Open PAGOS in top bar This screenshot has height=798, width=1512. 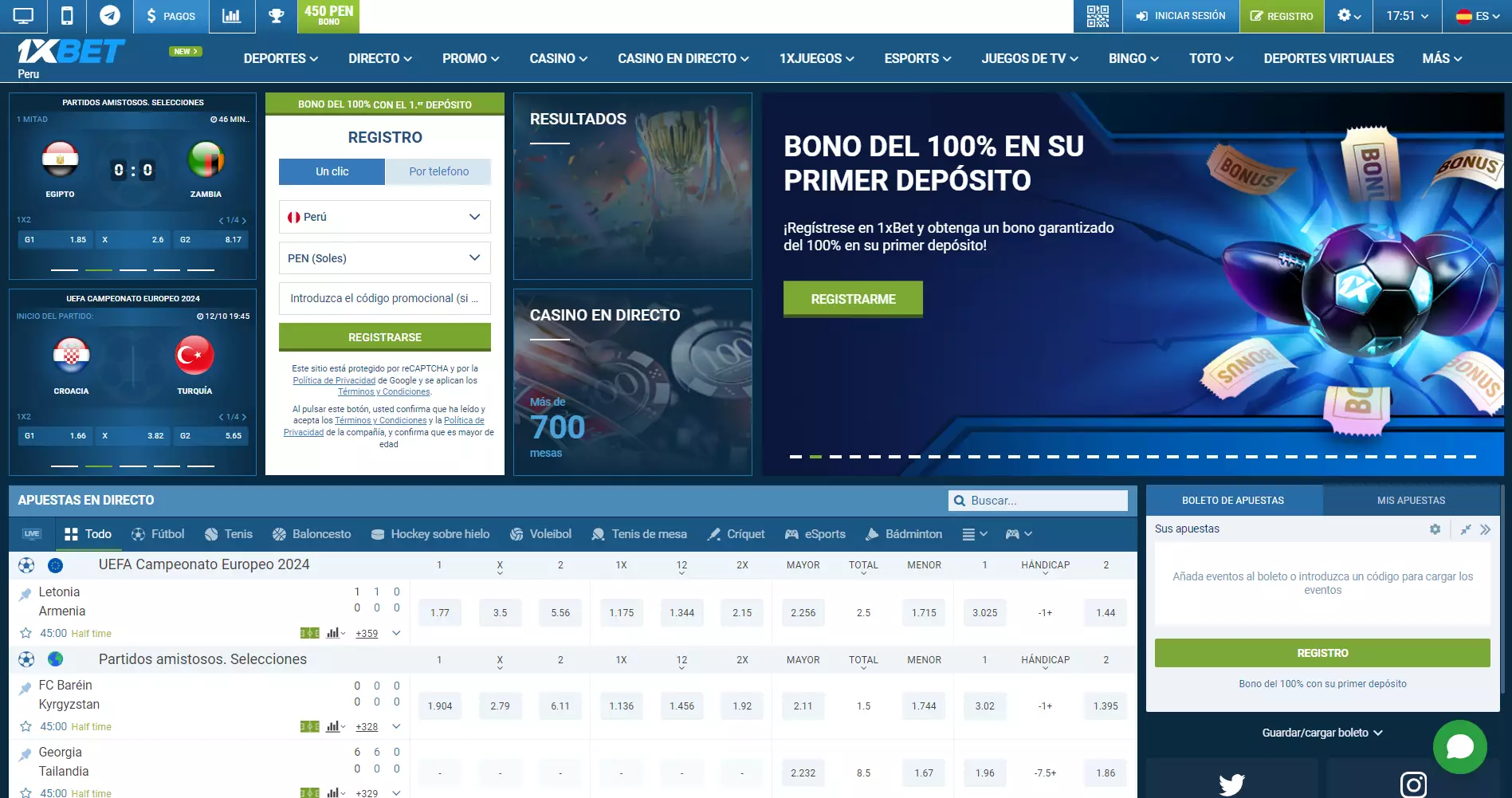pos(171,16)
